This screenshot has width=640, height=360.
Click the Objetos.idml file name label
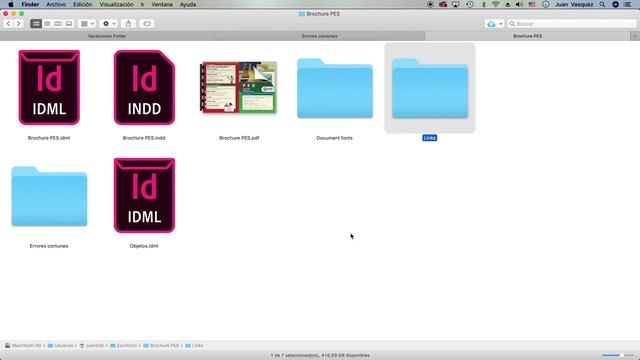coord(144,246)
